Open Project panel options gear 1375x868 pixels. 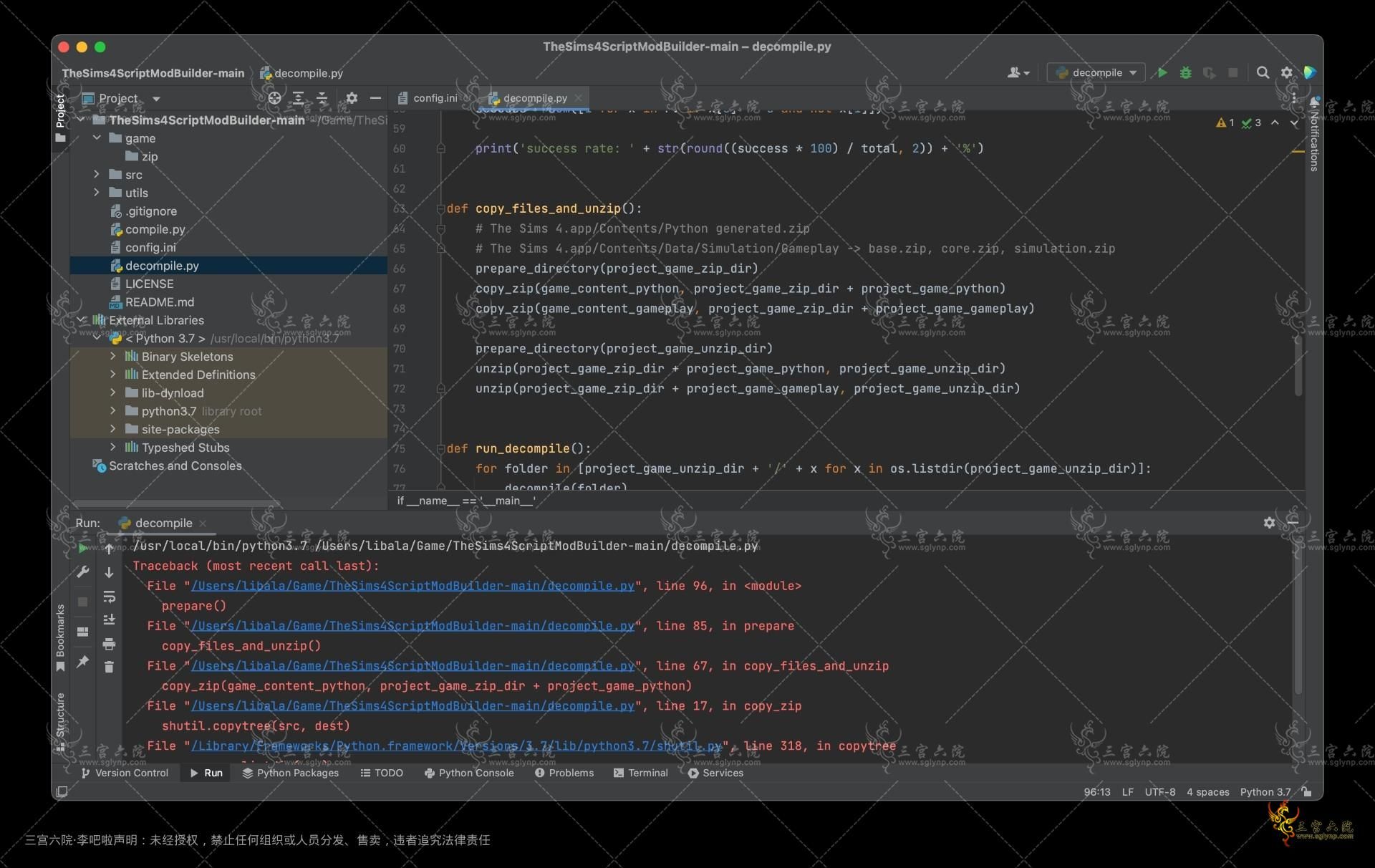point(352,98)
